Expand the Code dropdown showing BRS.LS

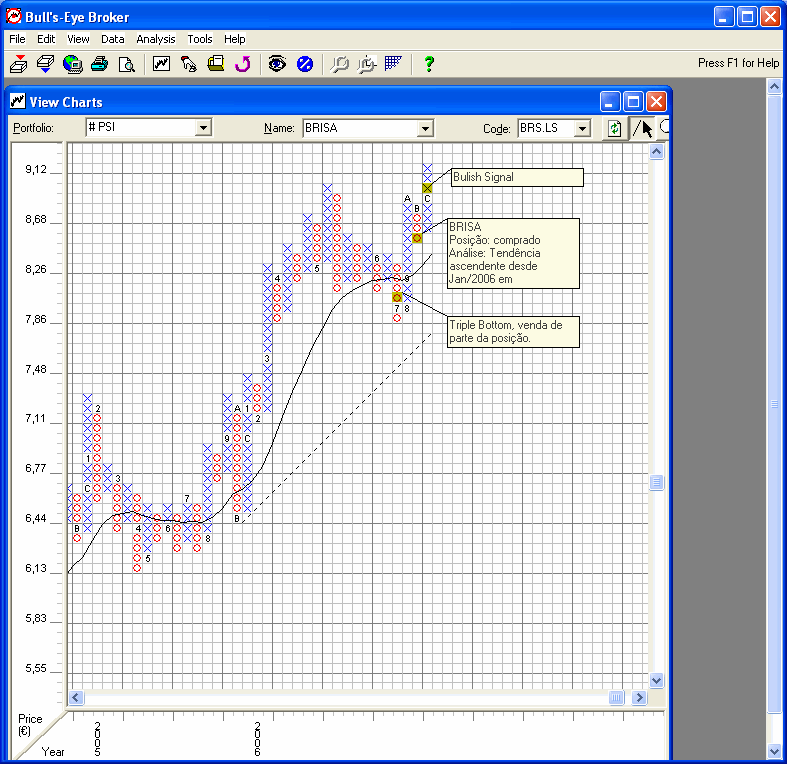[582, 128]
